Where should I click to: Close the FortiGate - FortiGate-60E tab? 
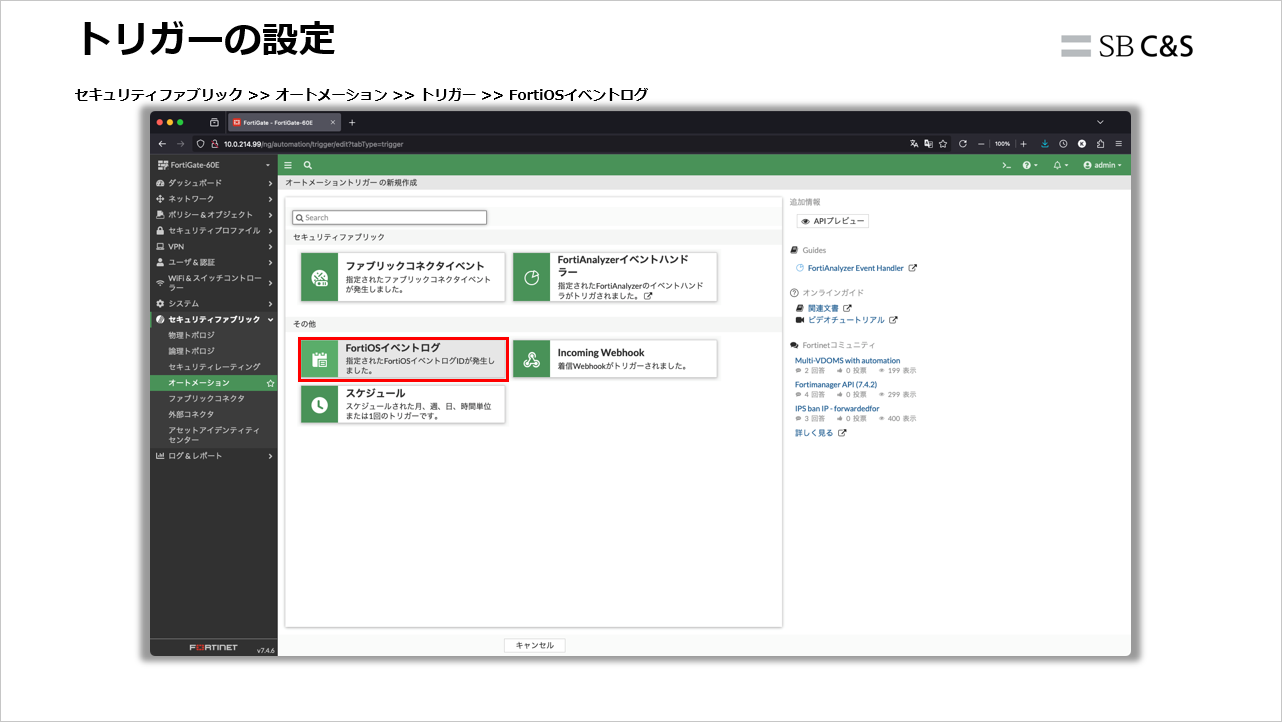tap(333, 122)
